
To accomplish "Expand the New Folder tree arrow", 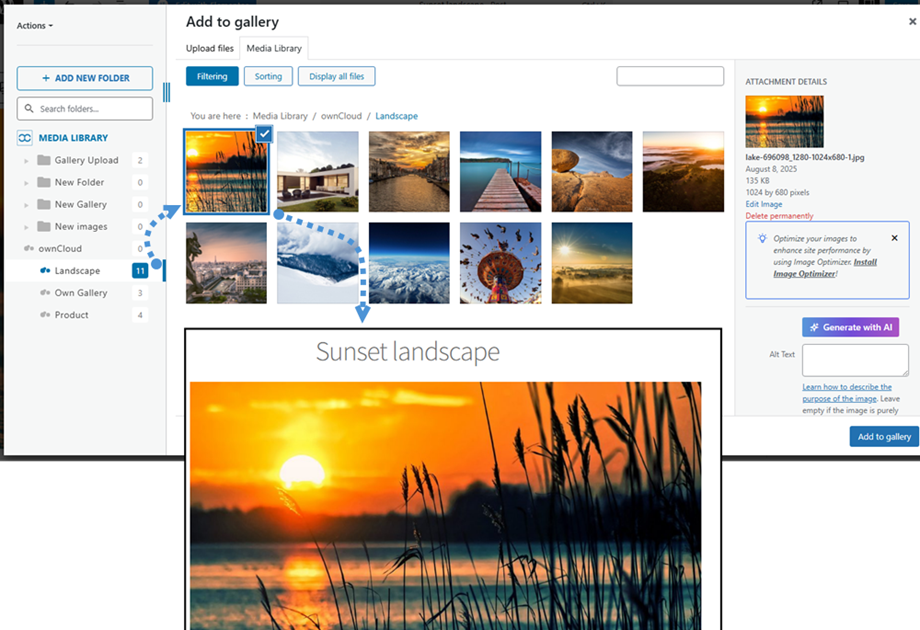I will tap(27, 183).
